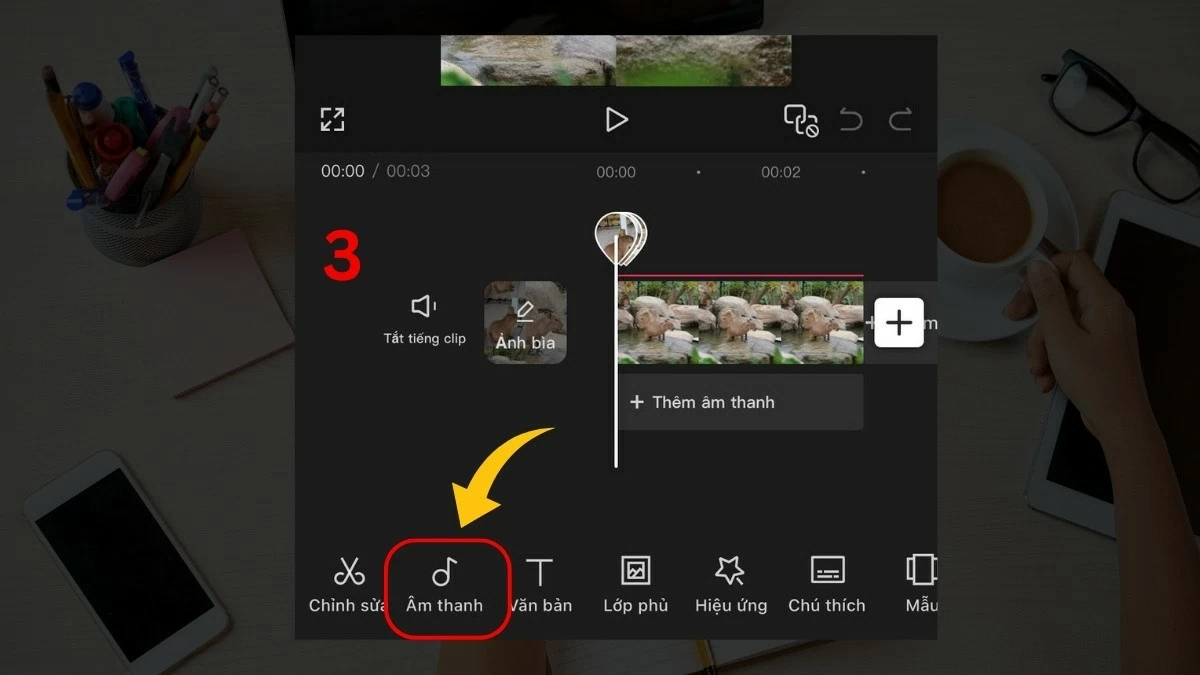Open the Mẫu template tool
The width and height of the screenshot is (1200, 675).
pos(920,584)
